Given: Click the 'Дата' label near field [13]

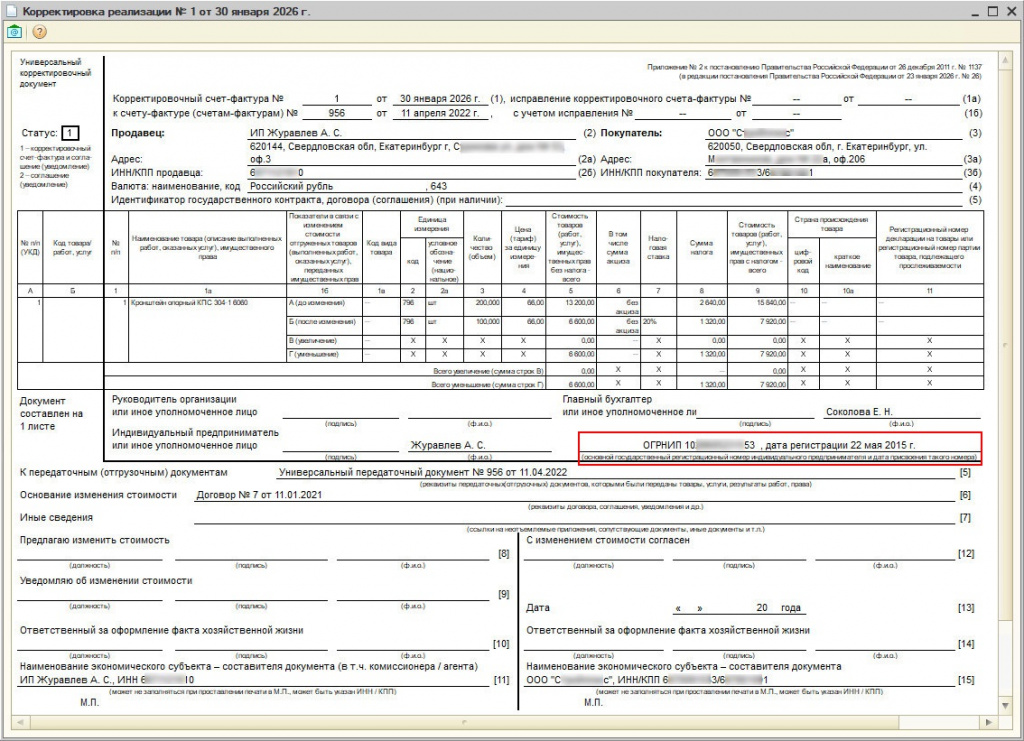Looking at the screenshot, I should [x=538, y=607].
